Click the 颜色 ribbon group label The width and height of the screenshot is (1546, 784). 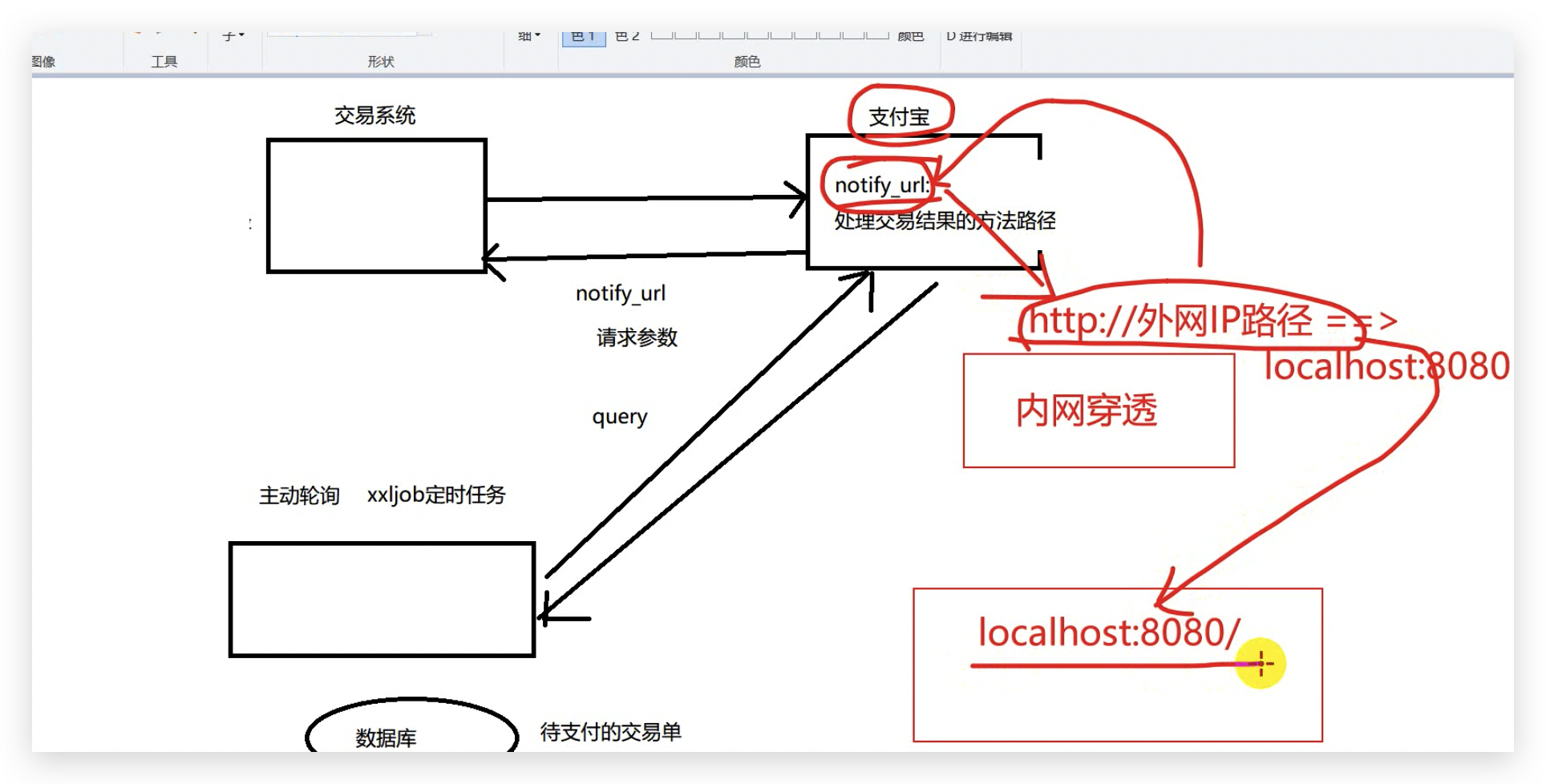point(747,62)
